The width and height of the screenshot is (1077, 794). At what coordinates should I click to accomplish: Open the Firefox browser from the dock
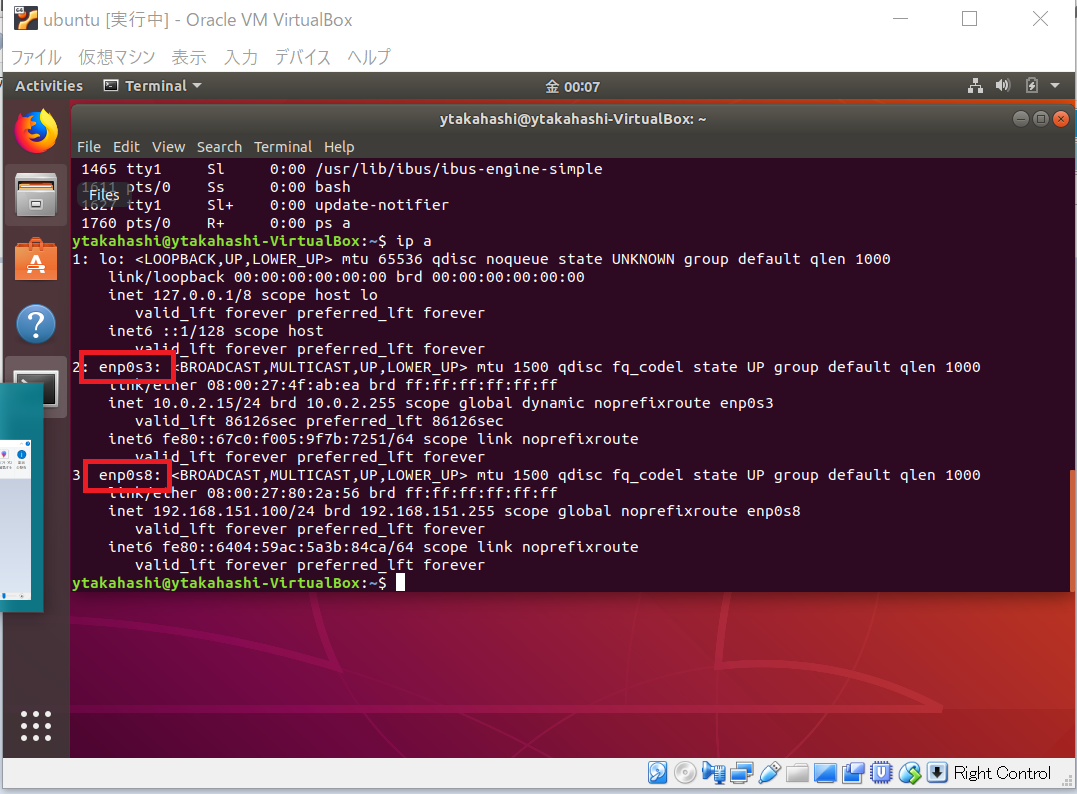point(36,131)
